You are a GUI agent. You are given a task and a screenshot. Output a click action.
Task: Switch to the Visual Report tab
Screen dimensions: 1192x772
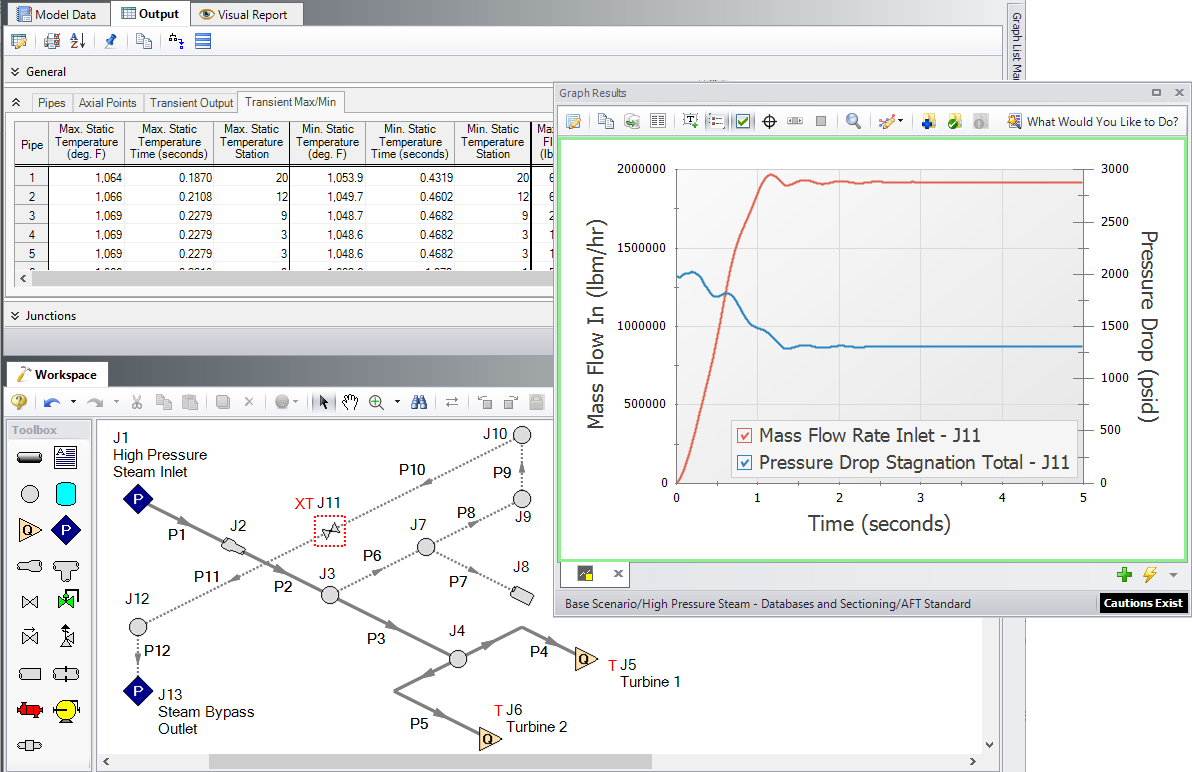tap(243, 14)
